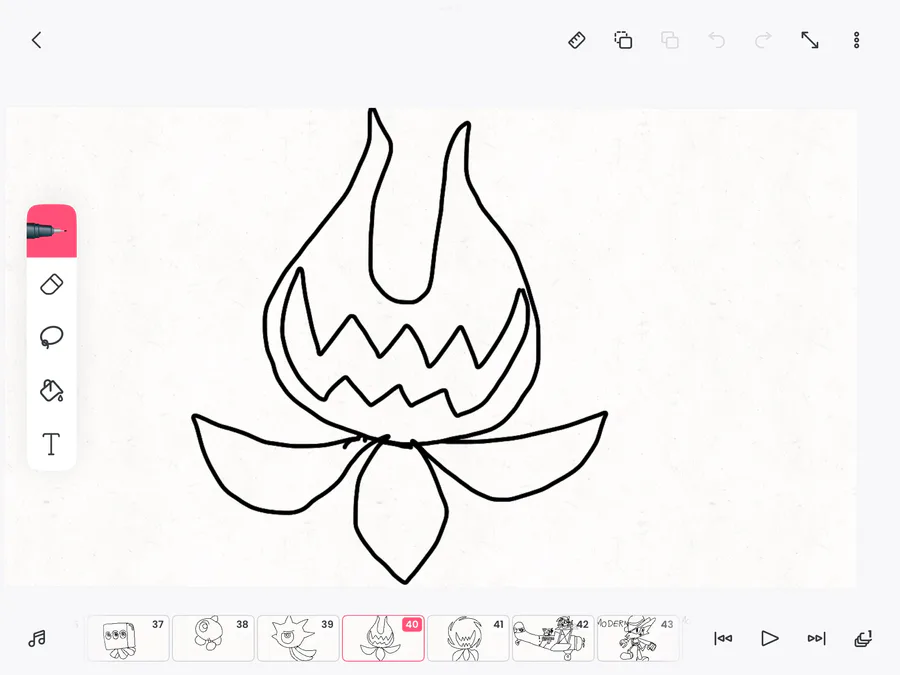Go back using the back arrow
The width and height of the screenshot is (900, 675).
coord(37,40)
